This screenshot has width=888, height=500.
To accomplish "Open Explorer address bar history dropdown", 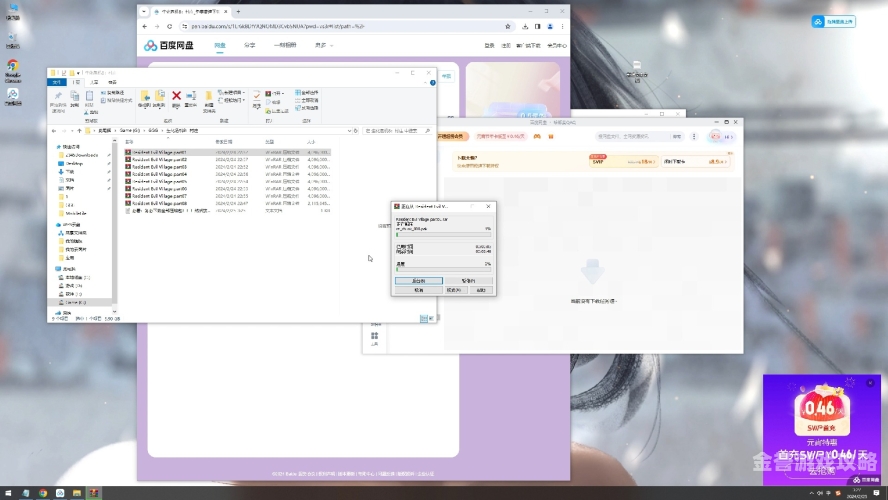I will (x=349, y=131).
